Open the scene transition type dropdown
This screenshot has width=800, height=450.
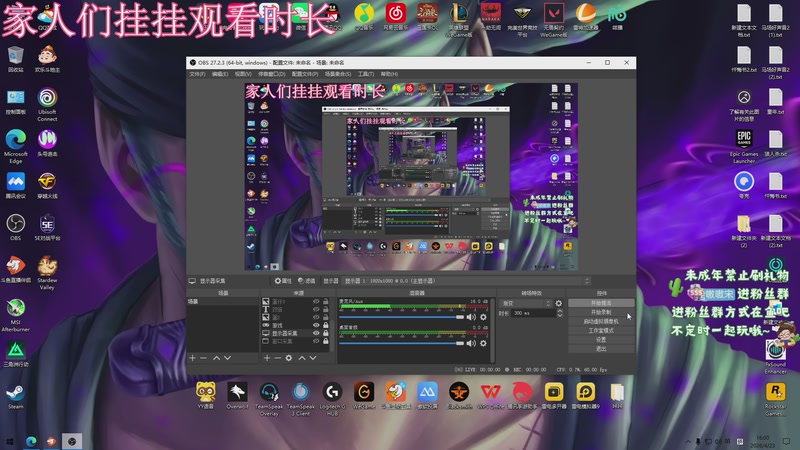[x=526, y=303]
